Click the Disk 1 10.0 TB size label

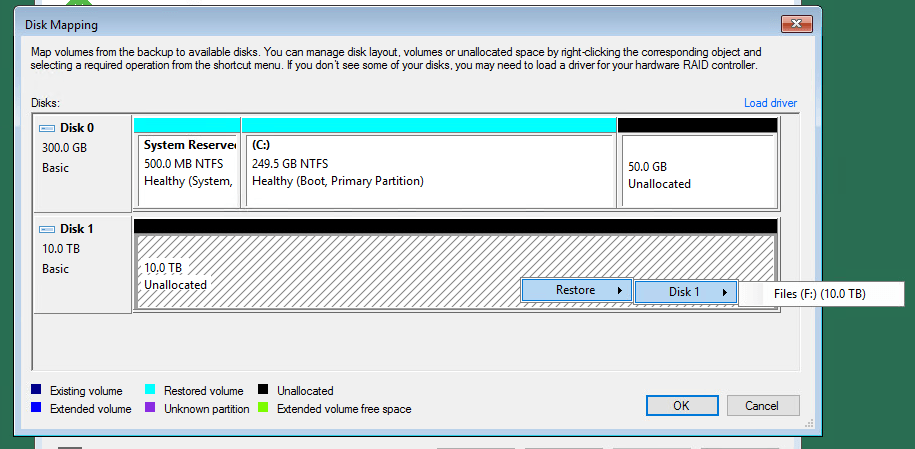coord(61,249)
